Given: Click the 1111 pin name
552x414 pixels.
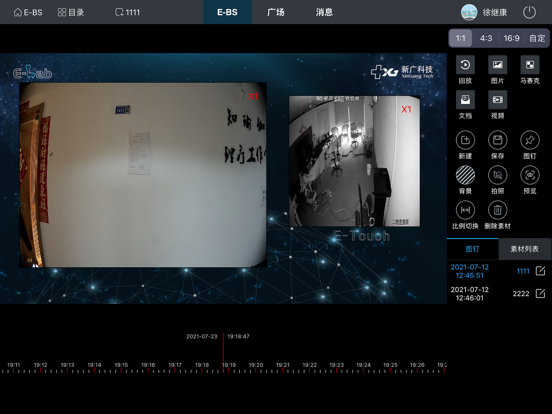Looking at the screenshot, I should [x=523, y=271].
